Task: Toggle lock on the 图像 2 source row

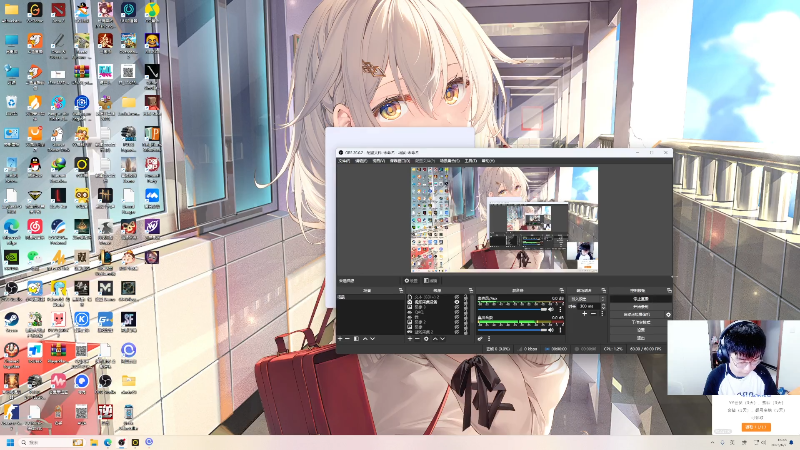Action: pyautogui.click(x=466, y=322)
